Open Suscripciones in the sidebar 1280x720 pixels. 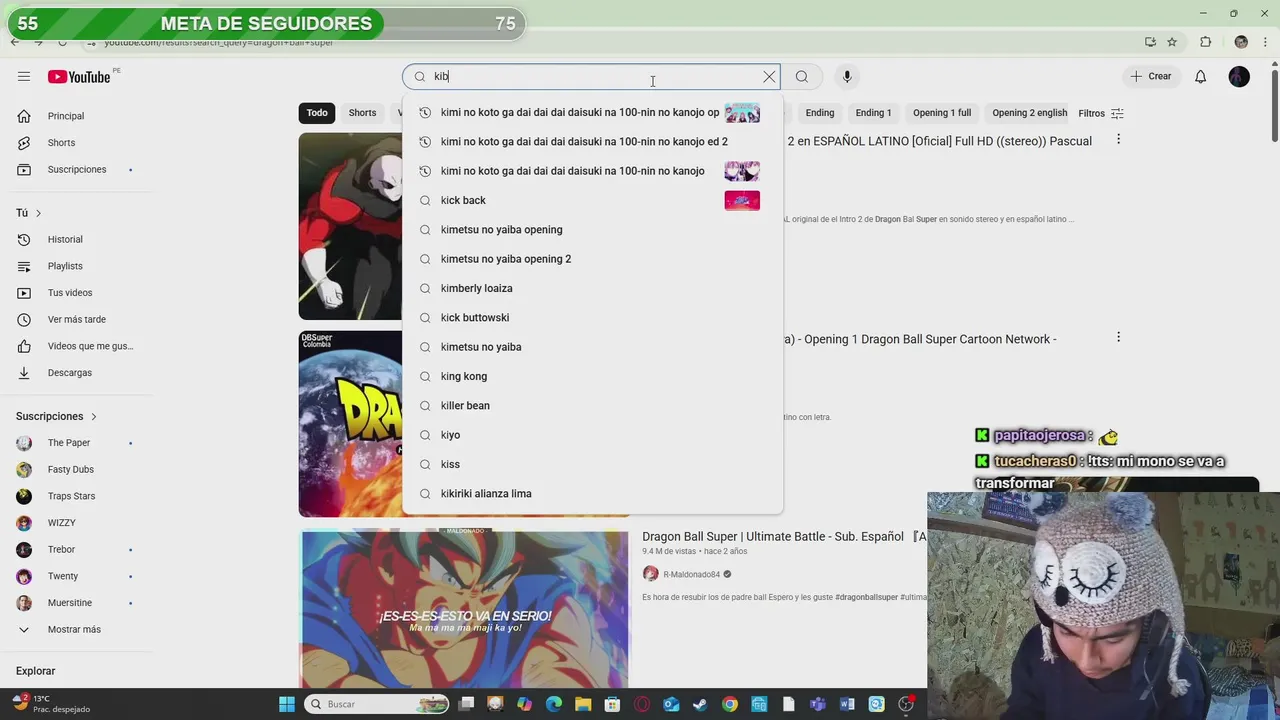point(76,170)
